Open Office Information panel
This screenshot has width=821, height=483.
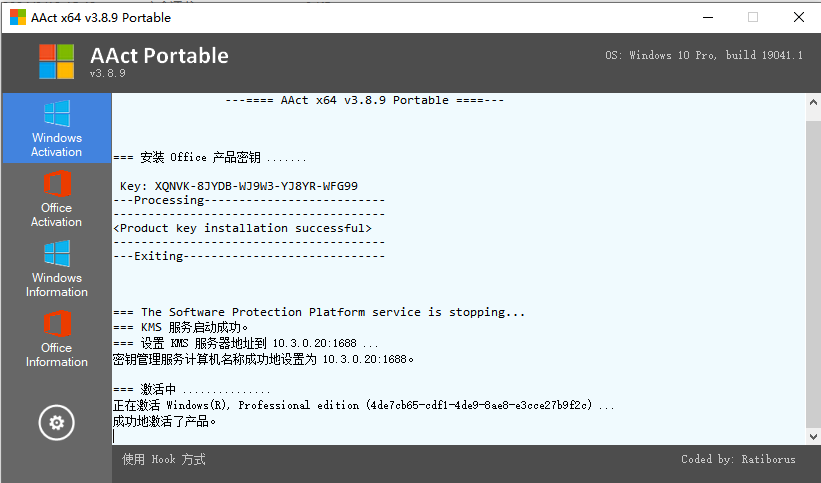click(x=57, y=339)
